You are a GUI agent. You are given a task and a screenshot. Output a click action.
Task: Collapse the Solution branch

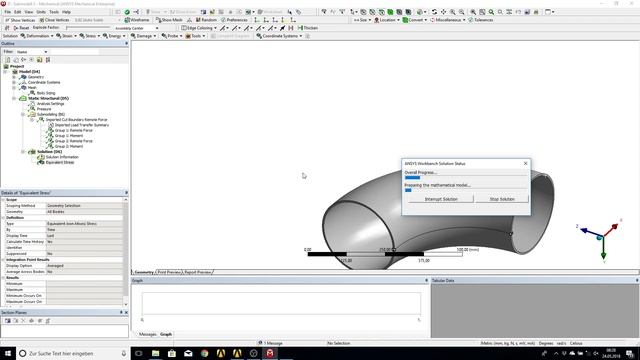23,151
